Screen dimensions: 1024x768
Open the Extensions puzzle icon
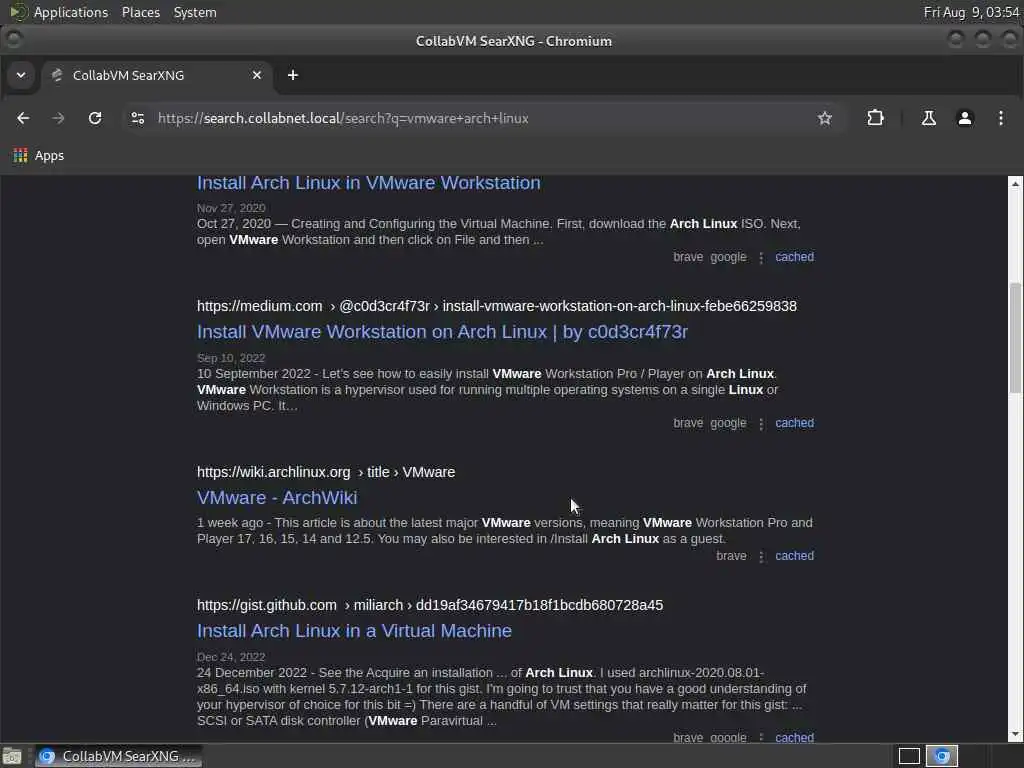pos(875,118)
